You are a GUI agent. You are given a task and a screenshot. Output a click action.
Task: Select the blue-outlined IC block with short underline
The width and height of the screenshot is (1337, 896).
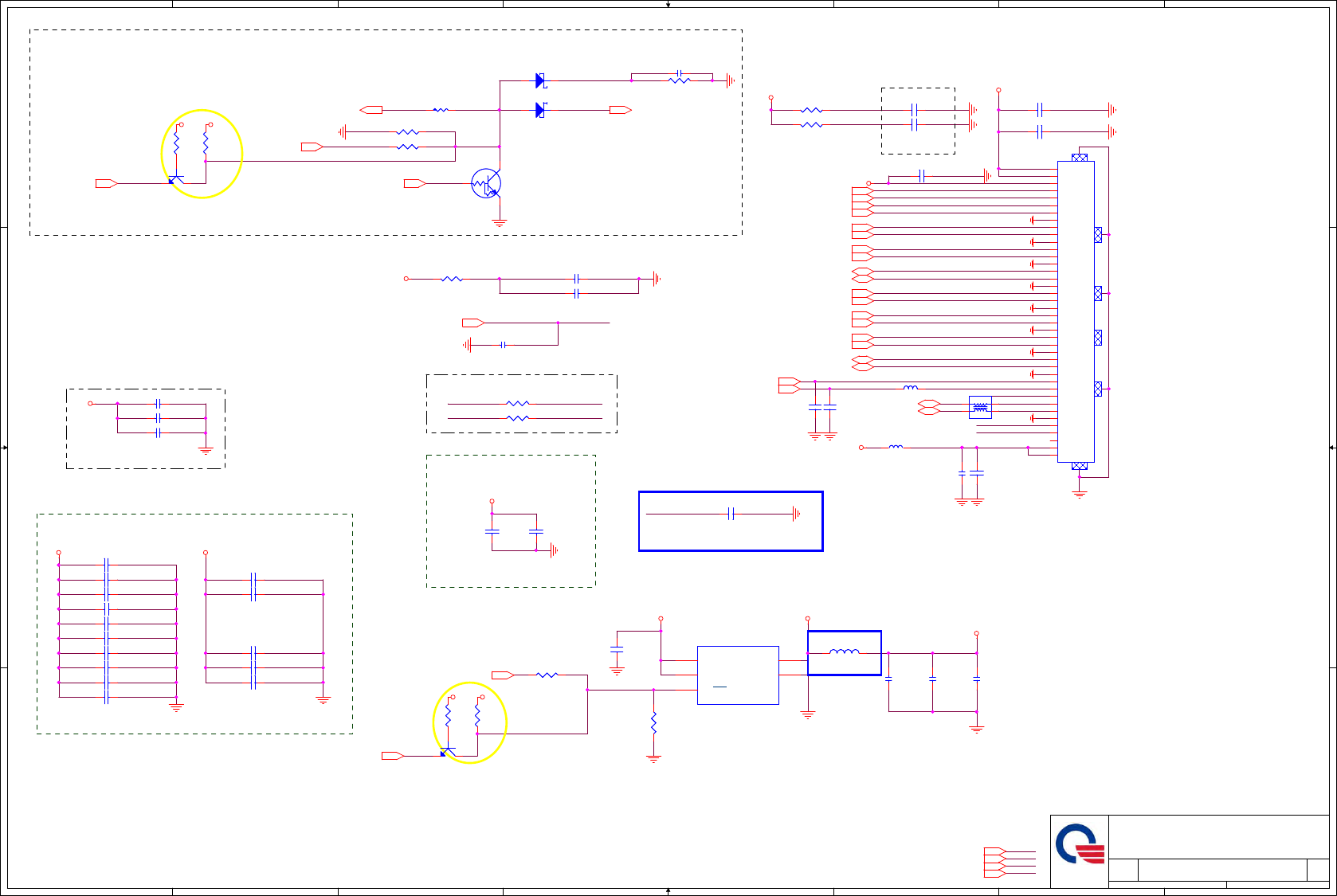738,675
